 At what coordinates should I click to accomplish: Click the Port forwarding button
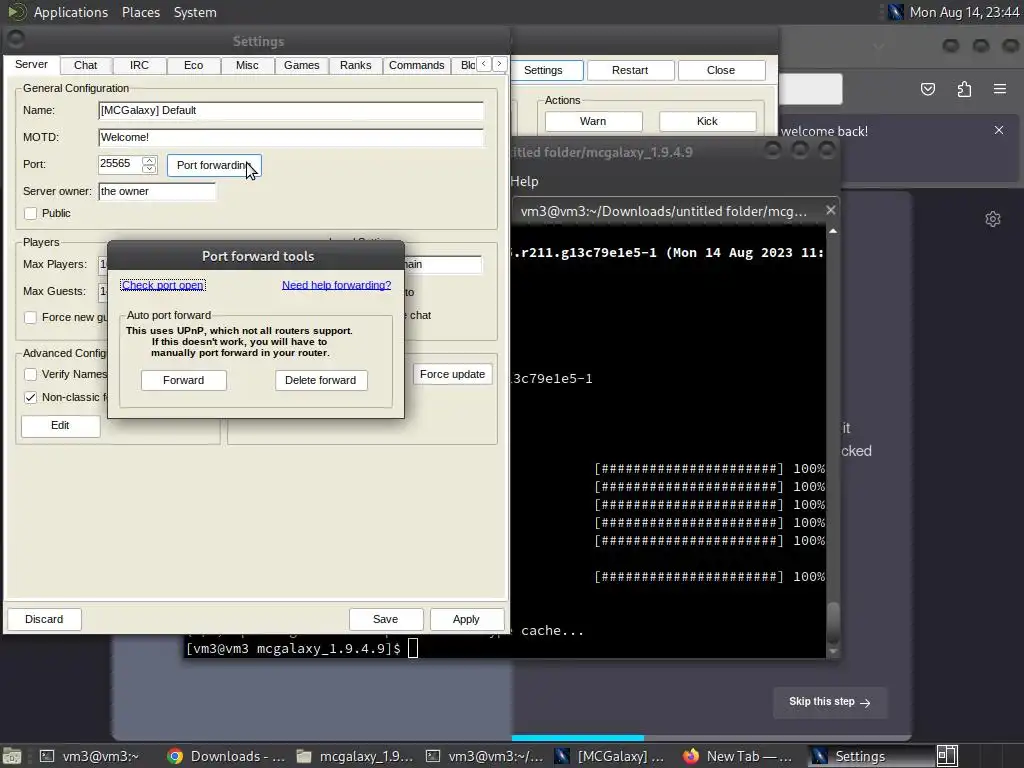(x=214, y=165)
